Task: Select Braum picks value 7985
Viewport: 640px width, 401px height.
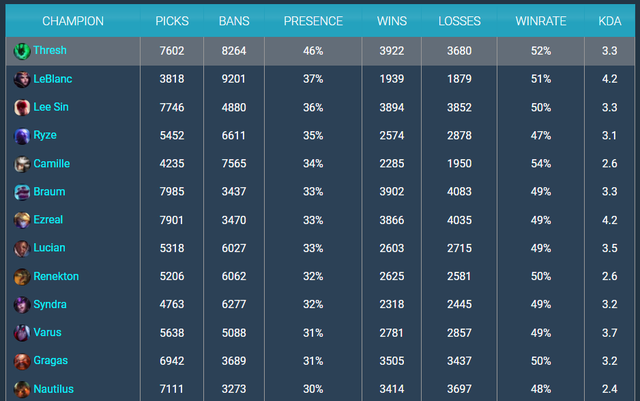Action: 172,192
